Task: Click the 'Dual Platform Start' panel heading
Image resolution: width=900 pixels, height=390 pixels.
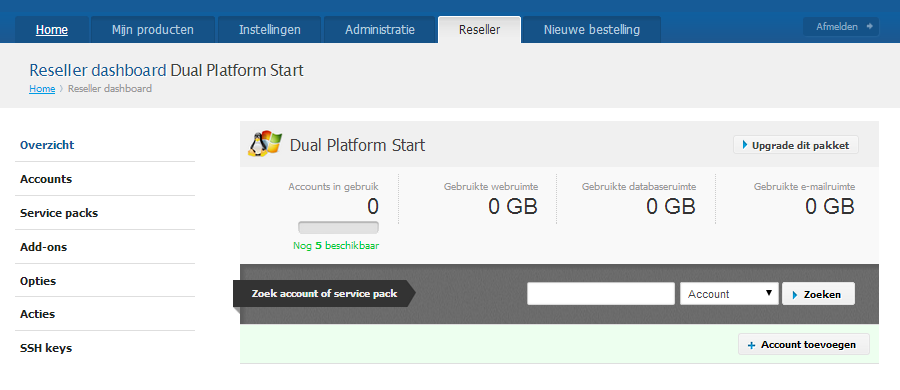Action: 358,145
